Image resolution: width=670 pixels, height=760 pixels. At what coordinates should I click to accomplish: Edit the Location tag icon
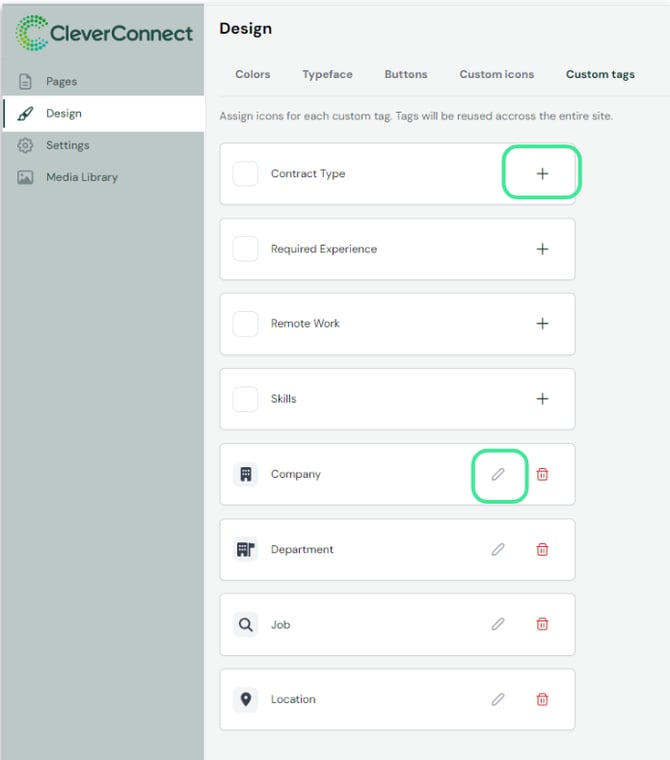pos(498,699)
